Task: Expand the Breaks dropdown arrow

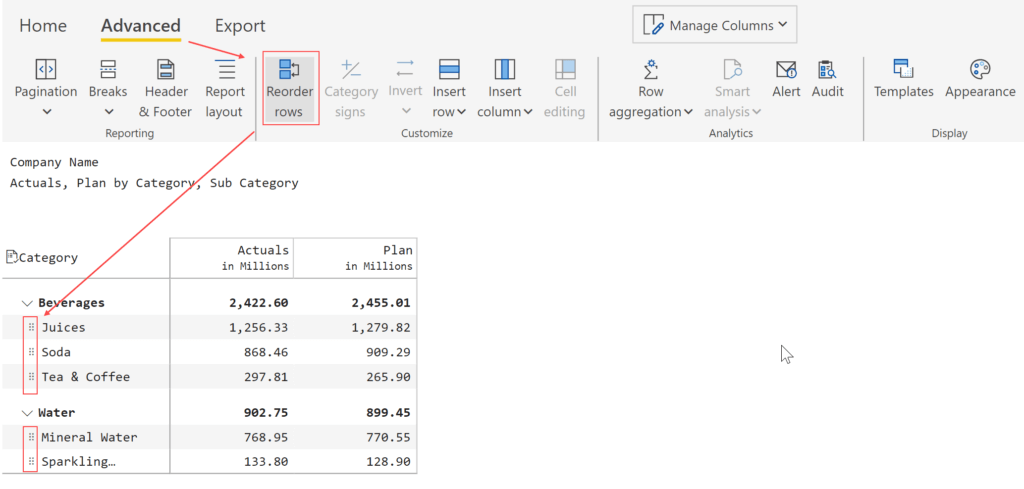Action: 108,112
